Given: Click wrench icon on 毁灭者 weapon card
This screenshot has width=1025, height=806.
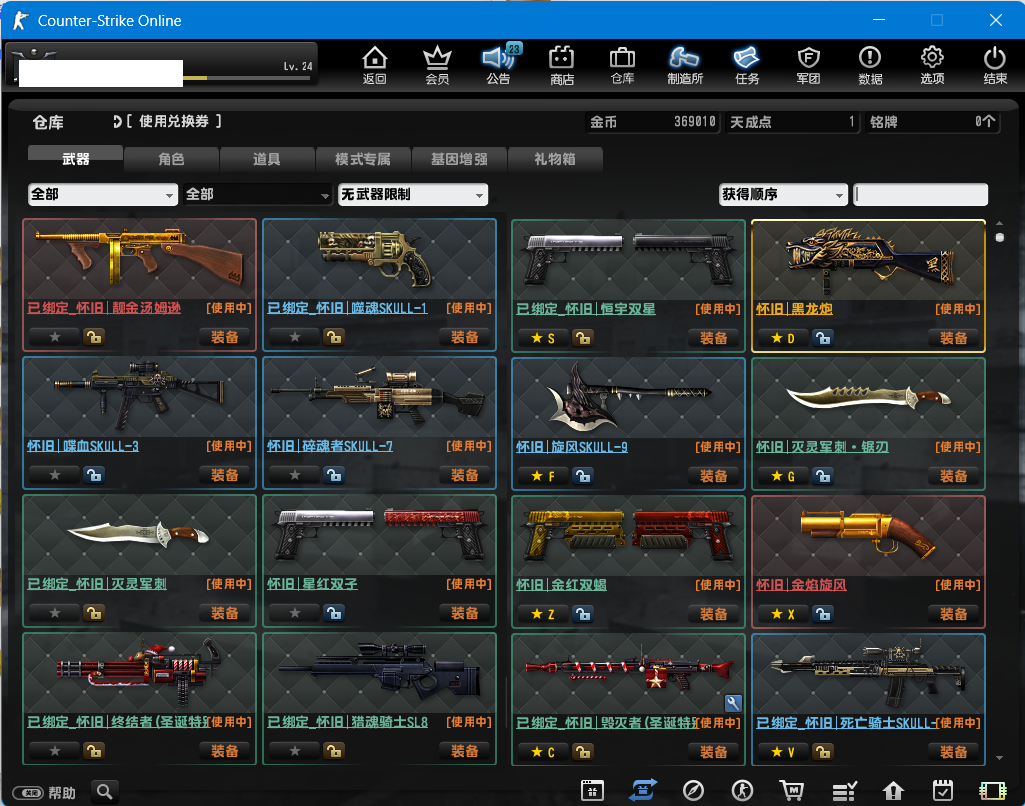Looking at the screenshot, I should (x=733, y=703).
